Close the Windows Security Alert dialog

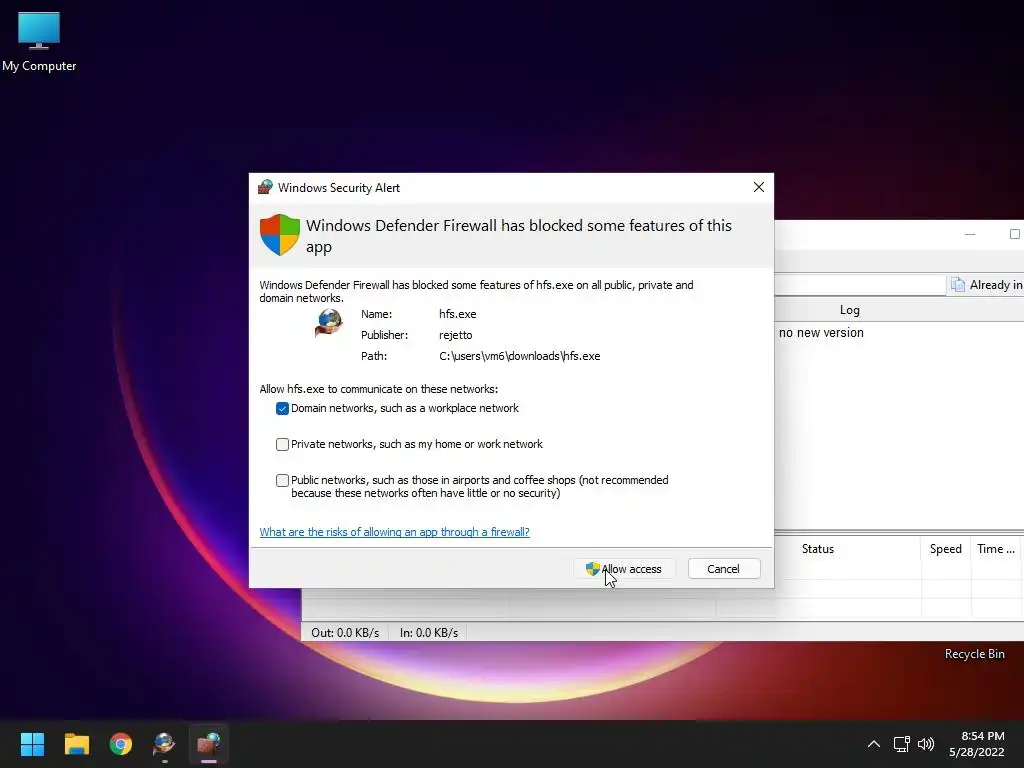758,187
